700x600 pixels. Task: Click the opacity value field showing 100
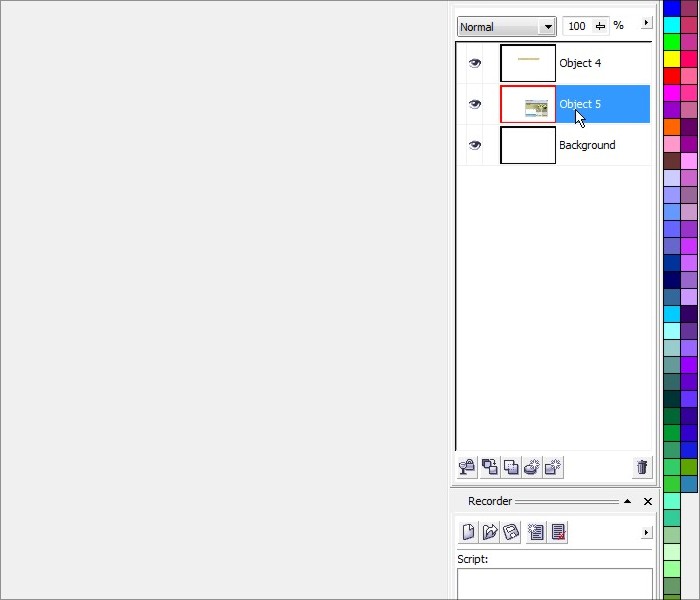coord(577,27)
